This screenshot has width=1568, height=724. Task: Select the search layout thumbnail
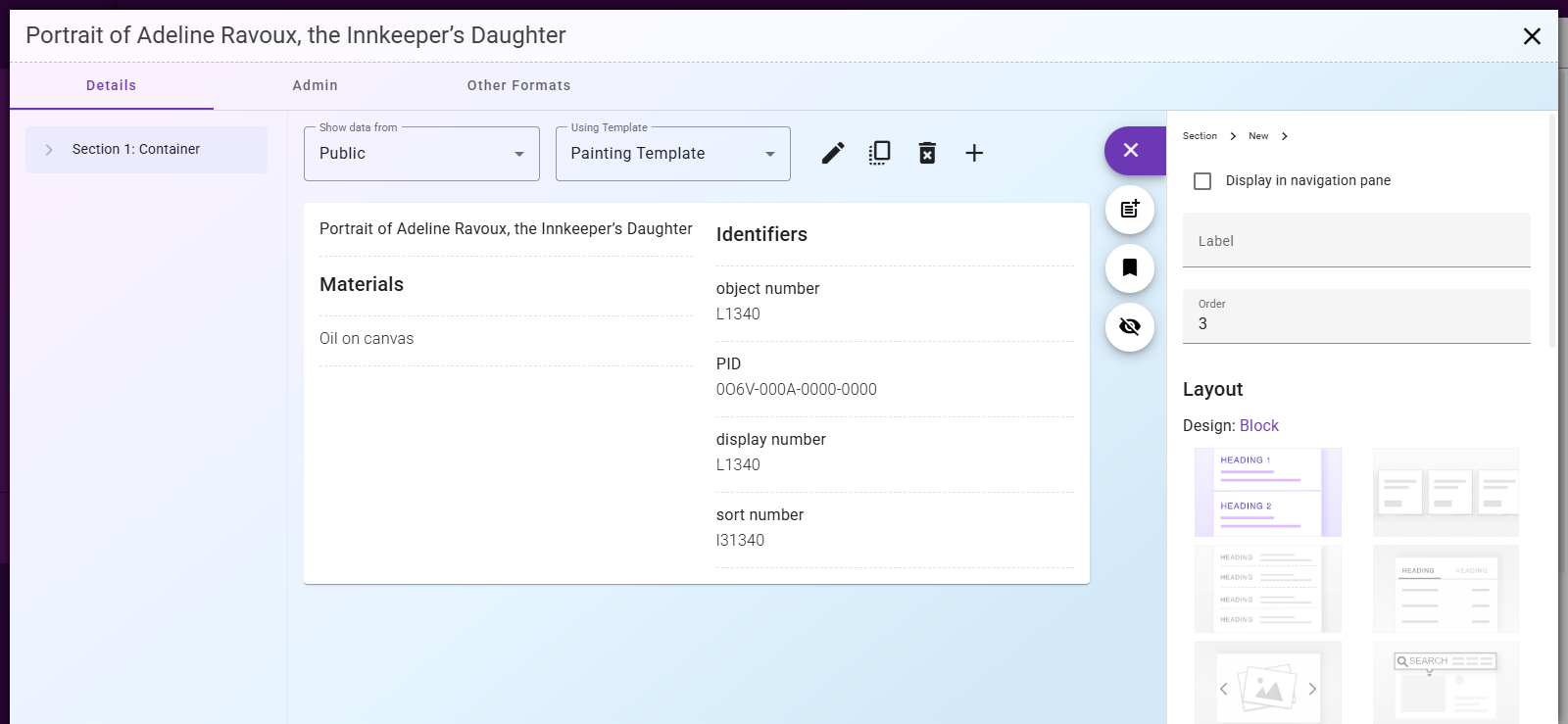[x=1445, y=685]
